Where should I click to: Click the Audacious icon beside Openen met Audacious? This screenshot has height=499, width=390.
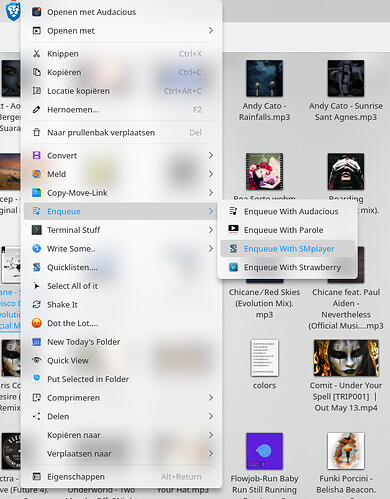[37, 12]
